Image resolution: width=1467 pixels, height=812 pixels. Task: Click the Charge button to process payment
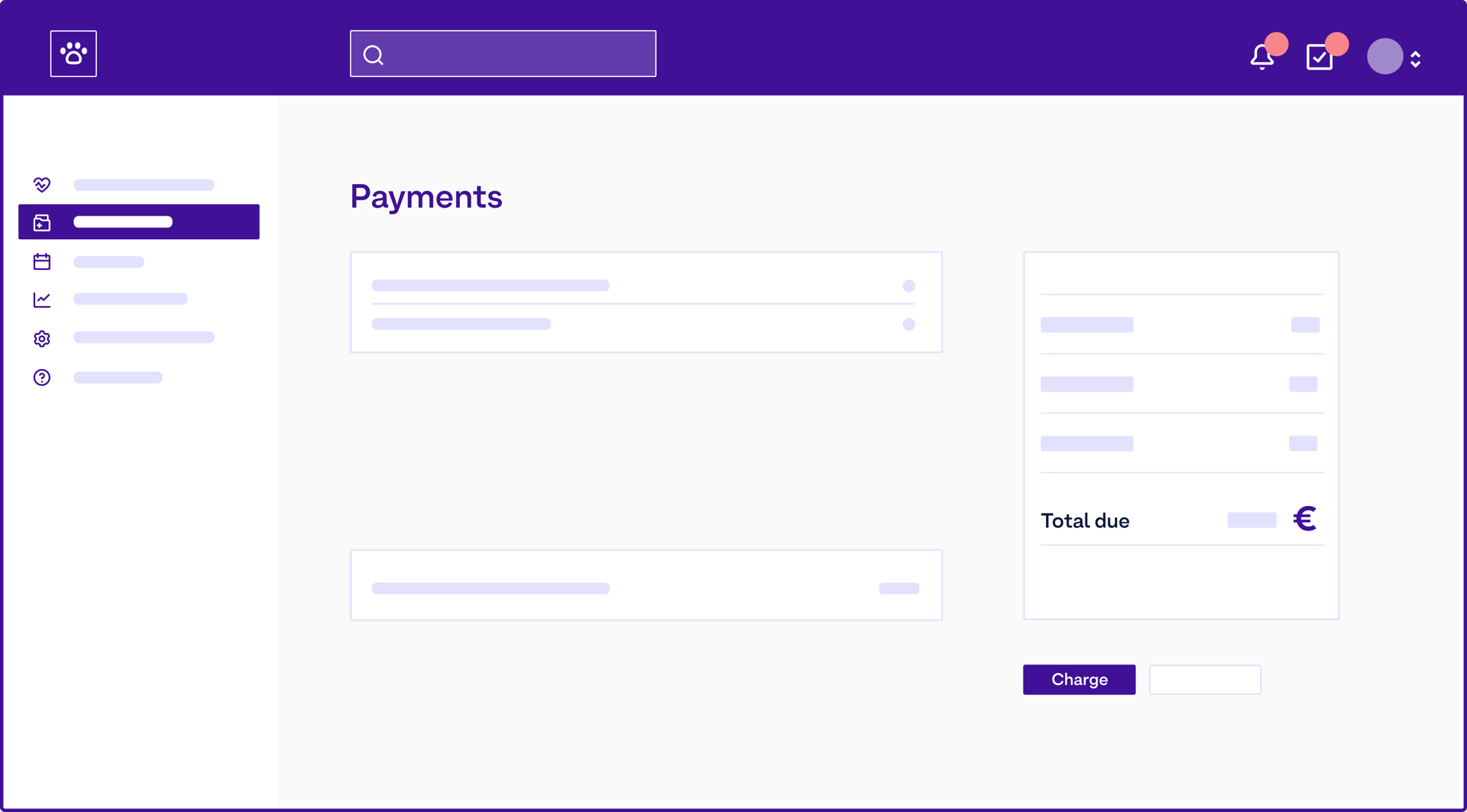pyautogui.click(x=1079, y=679)
